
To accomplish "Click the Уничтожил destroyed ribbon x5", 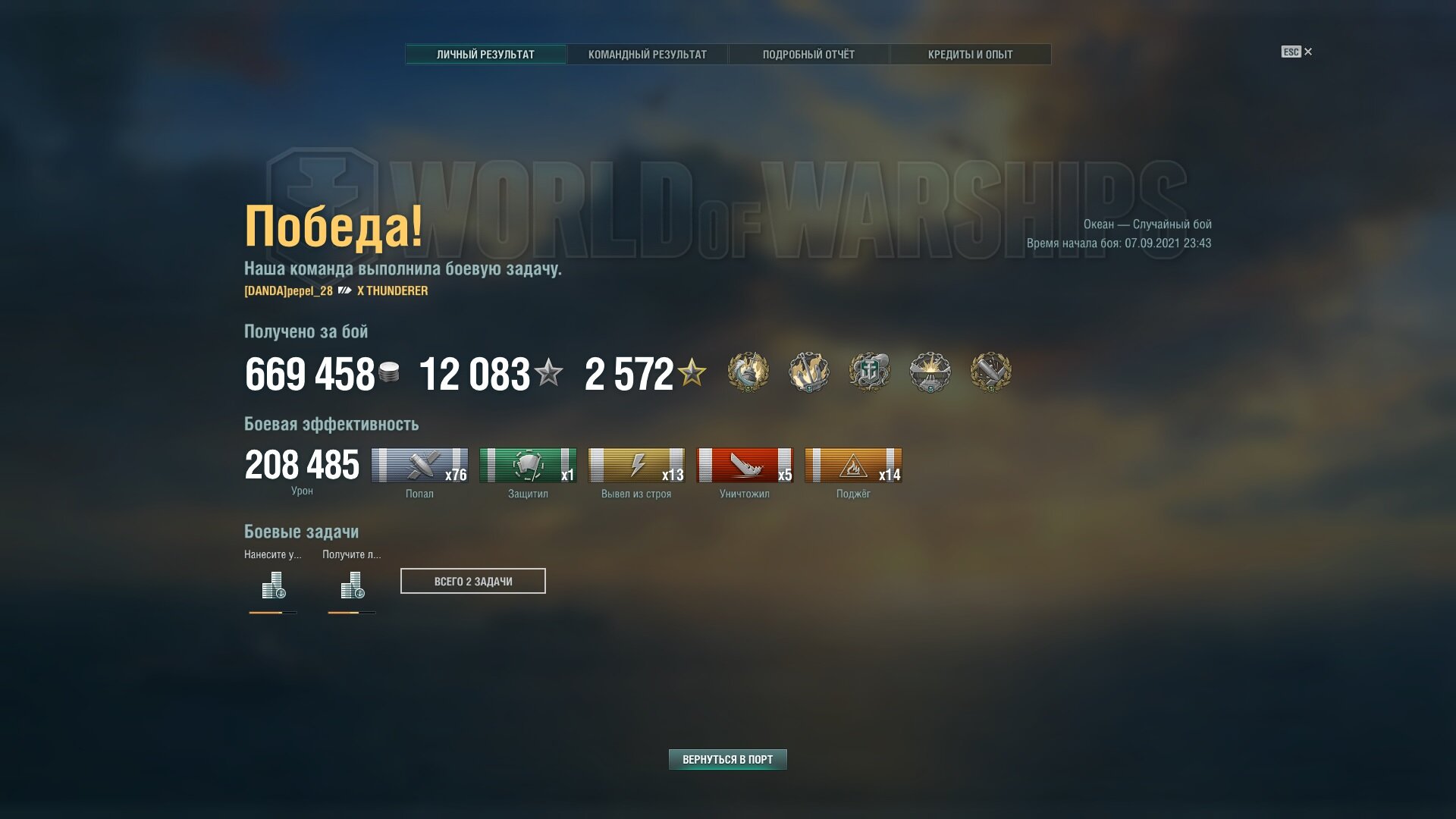I will pos(745,465).
